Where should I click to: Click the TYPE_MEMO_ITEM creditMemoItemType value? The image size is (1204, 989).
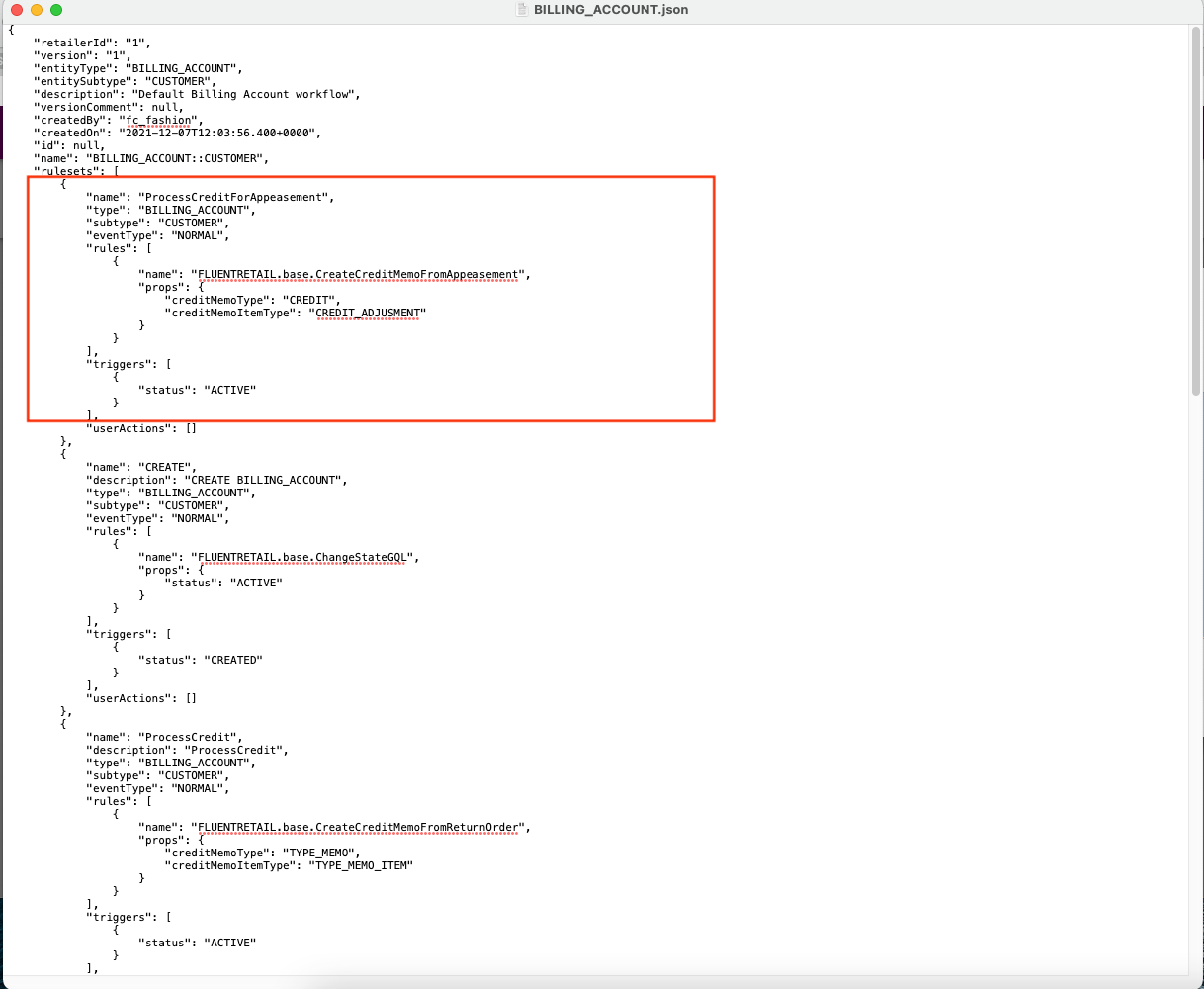click(x=362, y=865)
